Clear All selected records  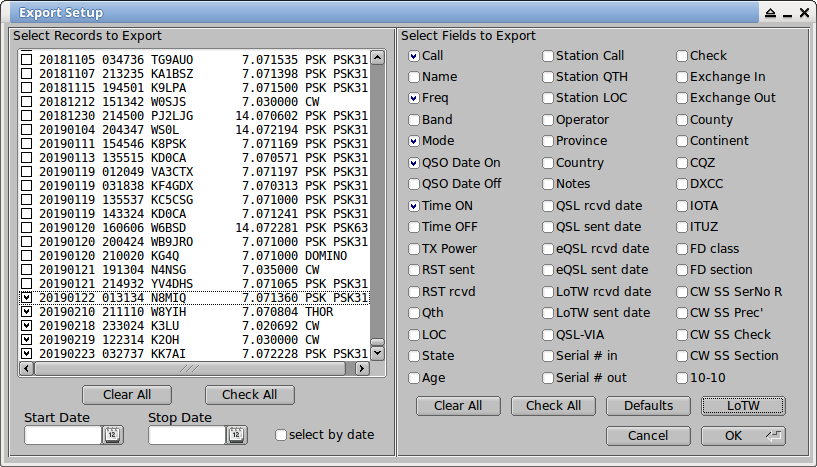127,395
